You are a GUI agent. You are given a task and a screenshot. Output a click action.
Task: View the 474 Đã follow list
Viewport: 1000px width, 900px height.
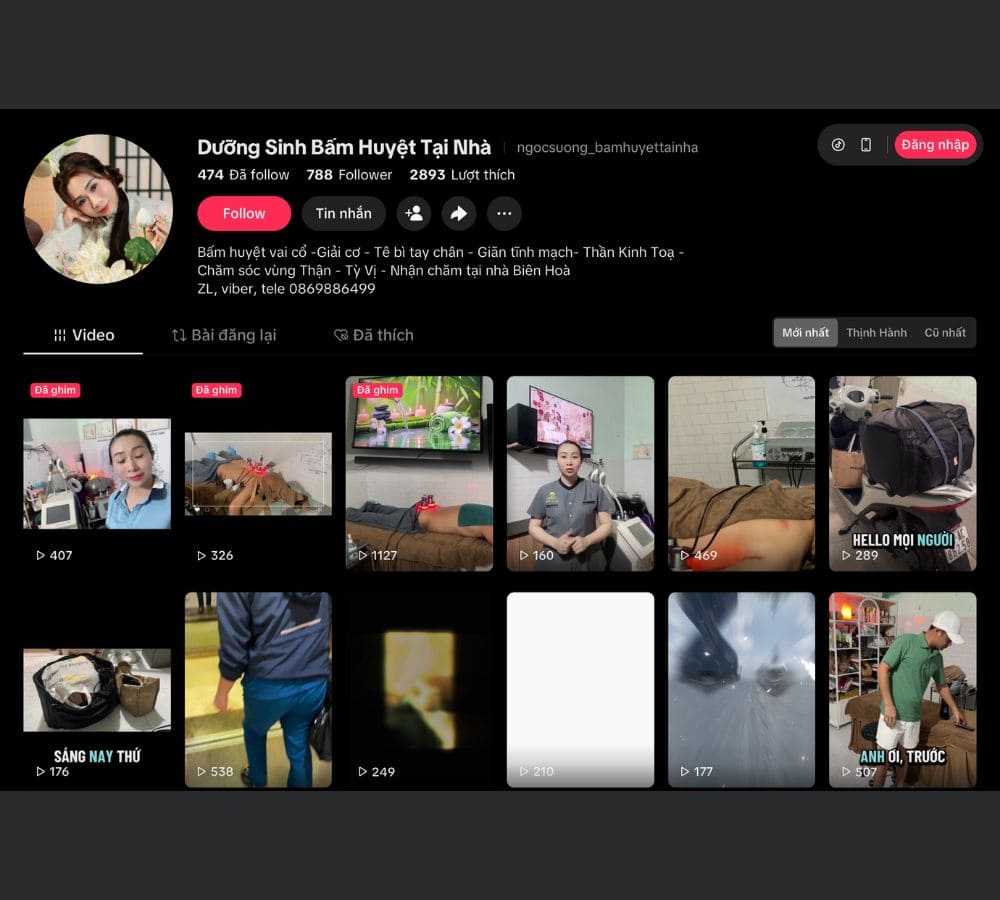click(x=243, y=175)
